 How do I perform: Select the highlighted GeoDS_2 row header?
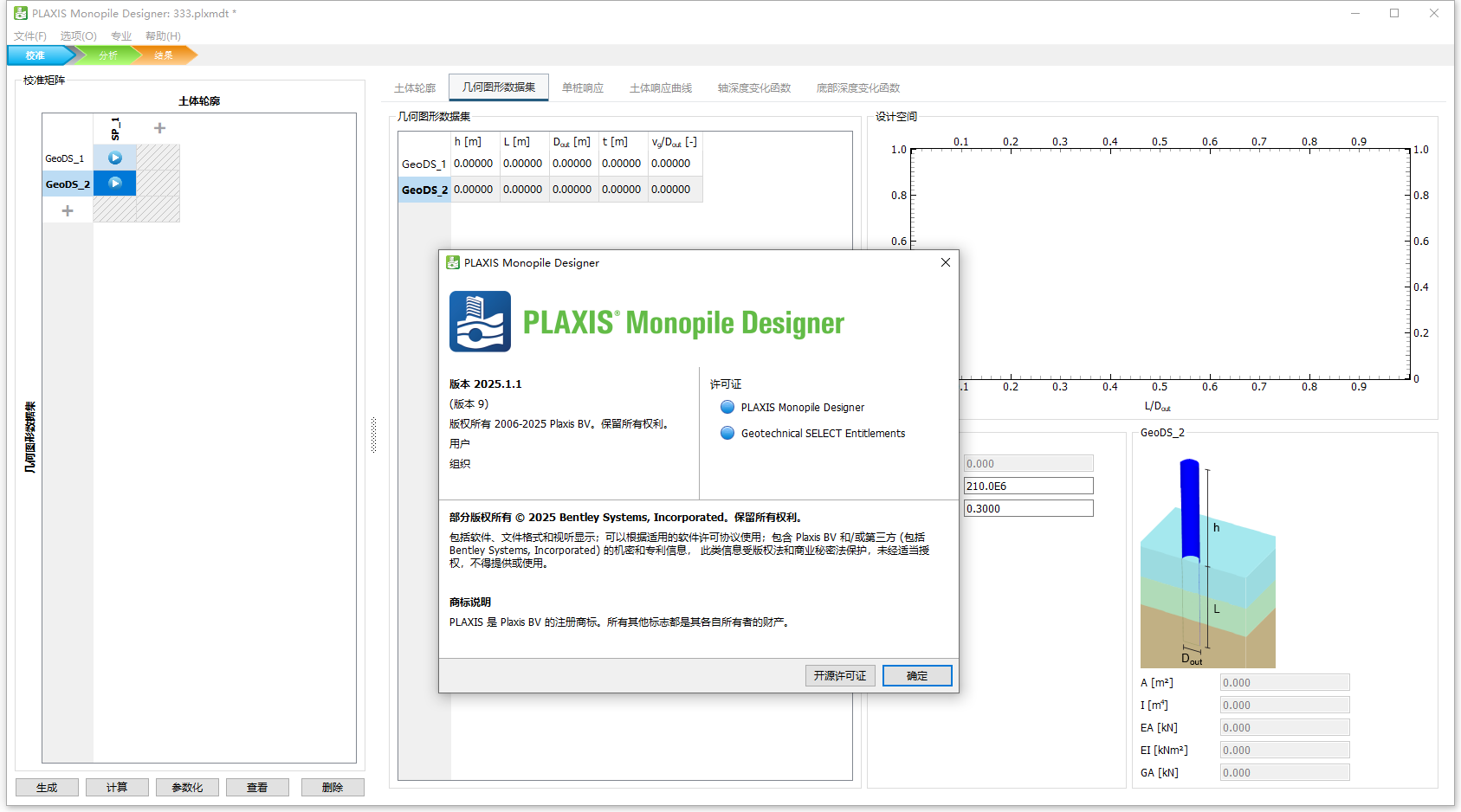(x=67, y=183)
